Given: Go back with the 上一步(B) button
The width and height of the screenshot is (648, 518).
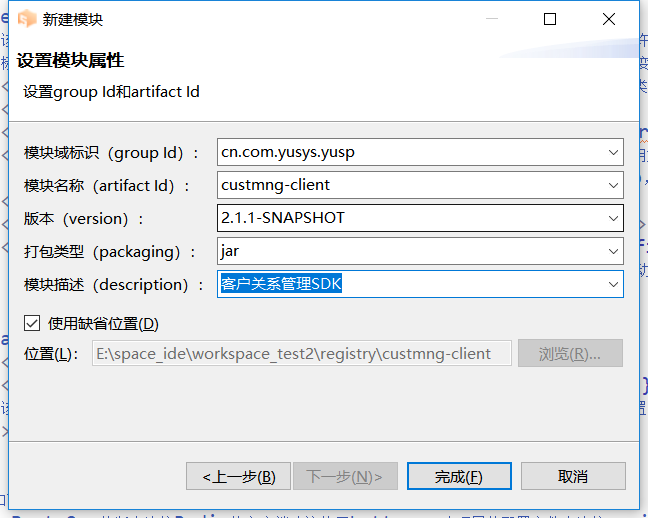Looking at the screenshot, I should point(239,476).
